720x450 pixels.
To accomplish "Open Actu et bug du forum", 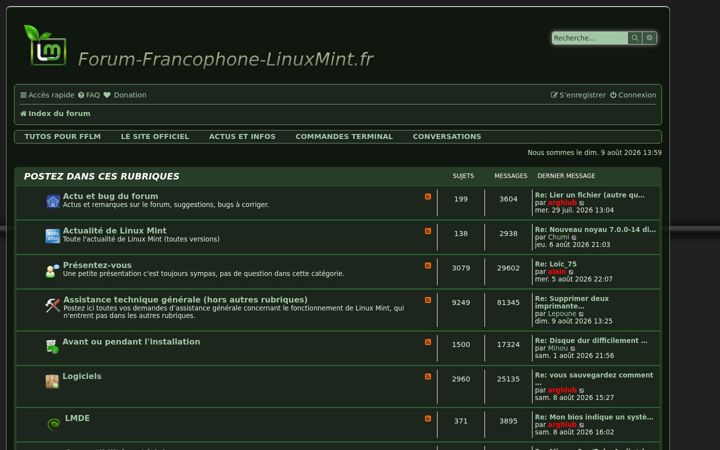I will click(x=110, y=196).
